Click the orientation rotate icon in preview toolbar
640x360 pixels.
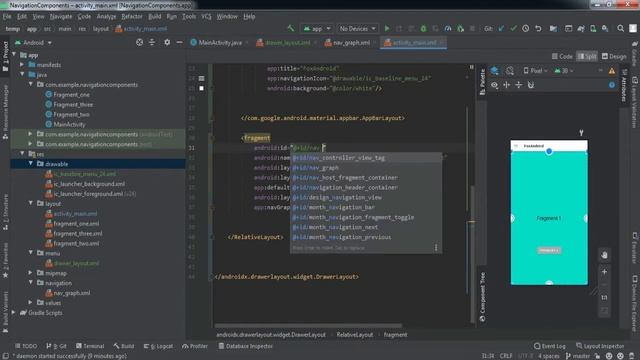tap(510, 71)
